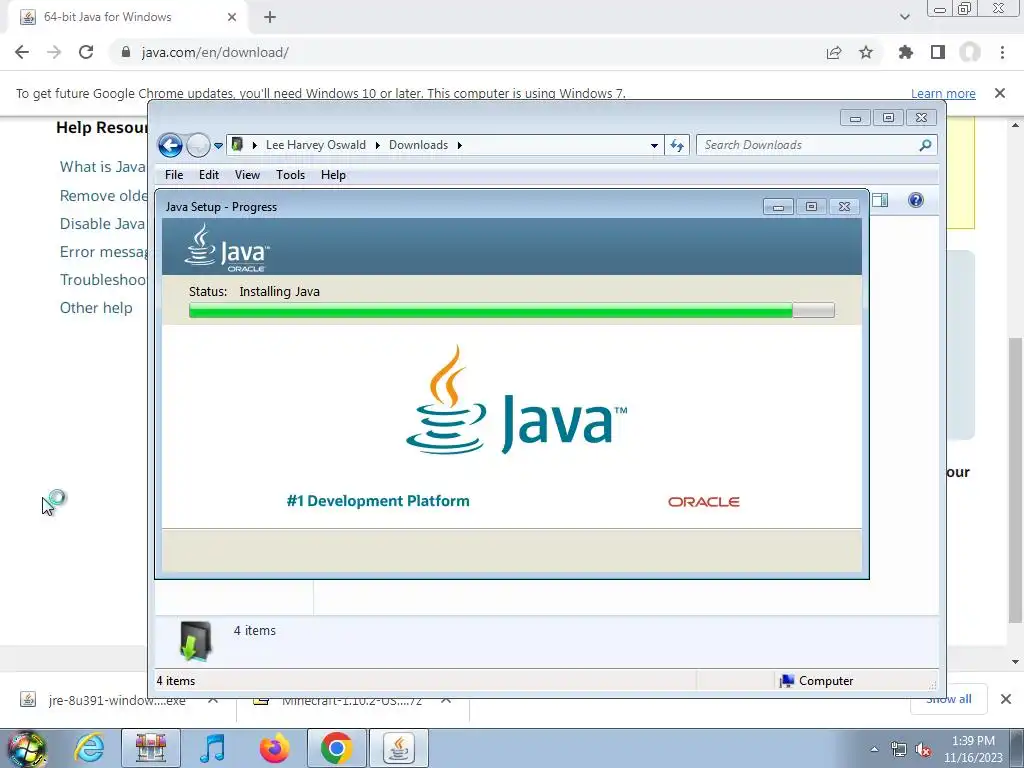Open Remove older versions help link
The image size is (1024, 768).
tap(103, 196)
